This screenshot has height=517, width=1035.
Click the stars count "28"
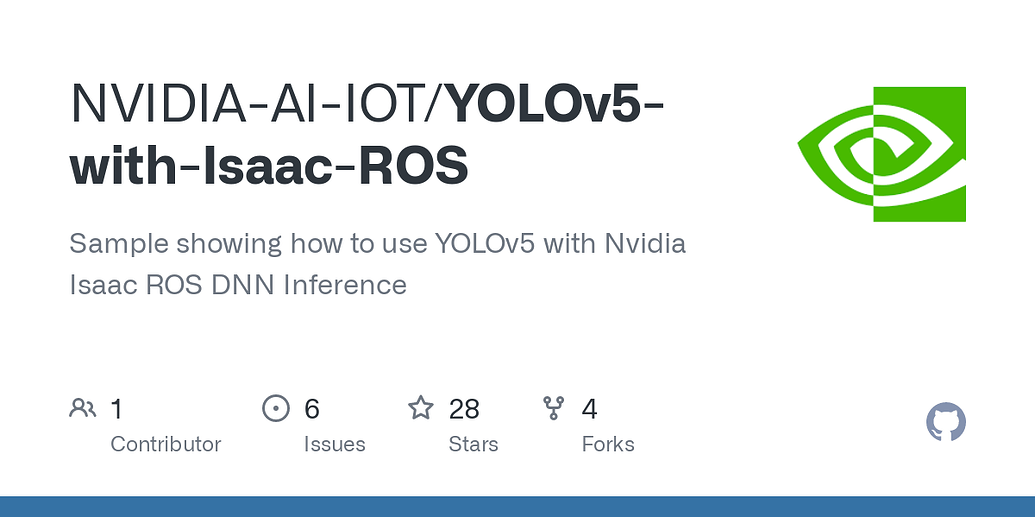coord(464,408)
